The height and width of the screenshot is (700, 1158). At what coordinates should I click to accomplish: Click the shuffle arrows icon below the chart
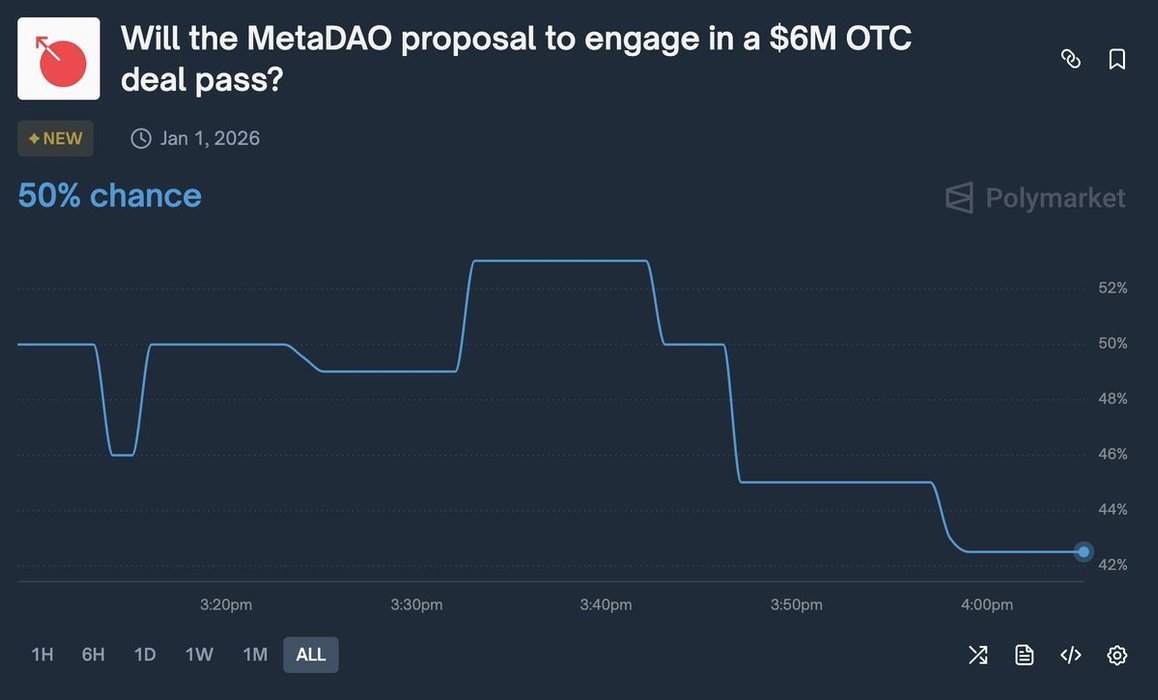pyautogui.click(x=978, y=655)
